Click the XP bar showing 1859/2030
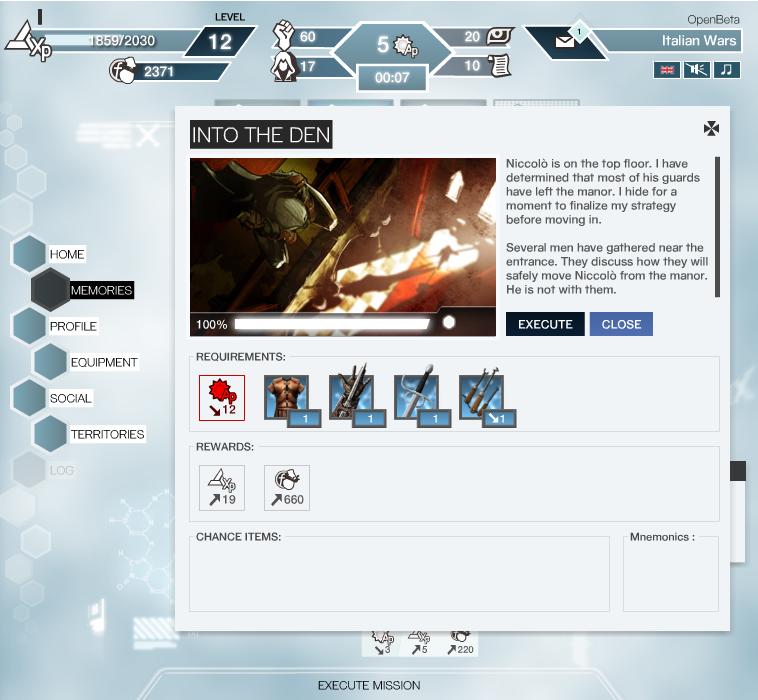Image resolution: width=758 pixels, height=700 pixels. tap(121, 41)
